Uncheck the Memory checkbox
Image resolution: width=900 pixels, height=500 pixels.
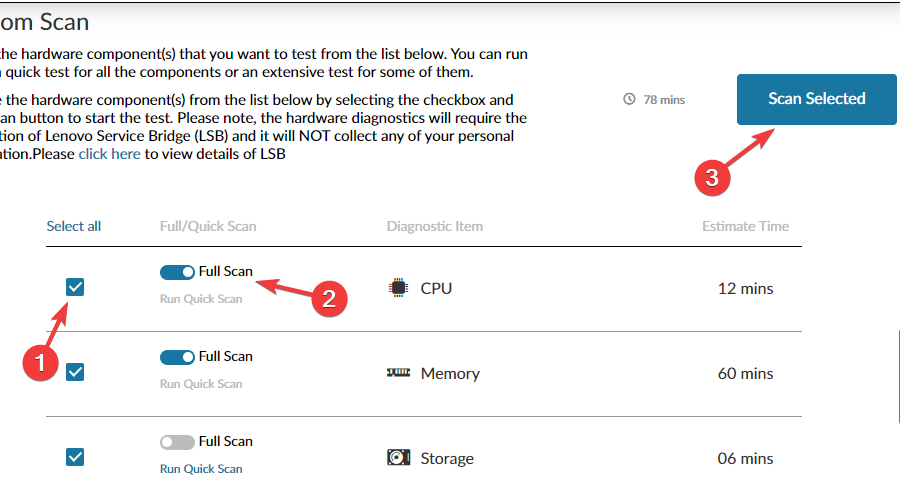click(75, 372)
